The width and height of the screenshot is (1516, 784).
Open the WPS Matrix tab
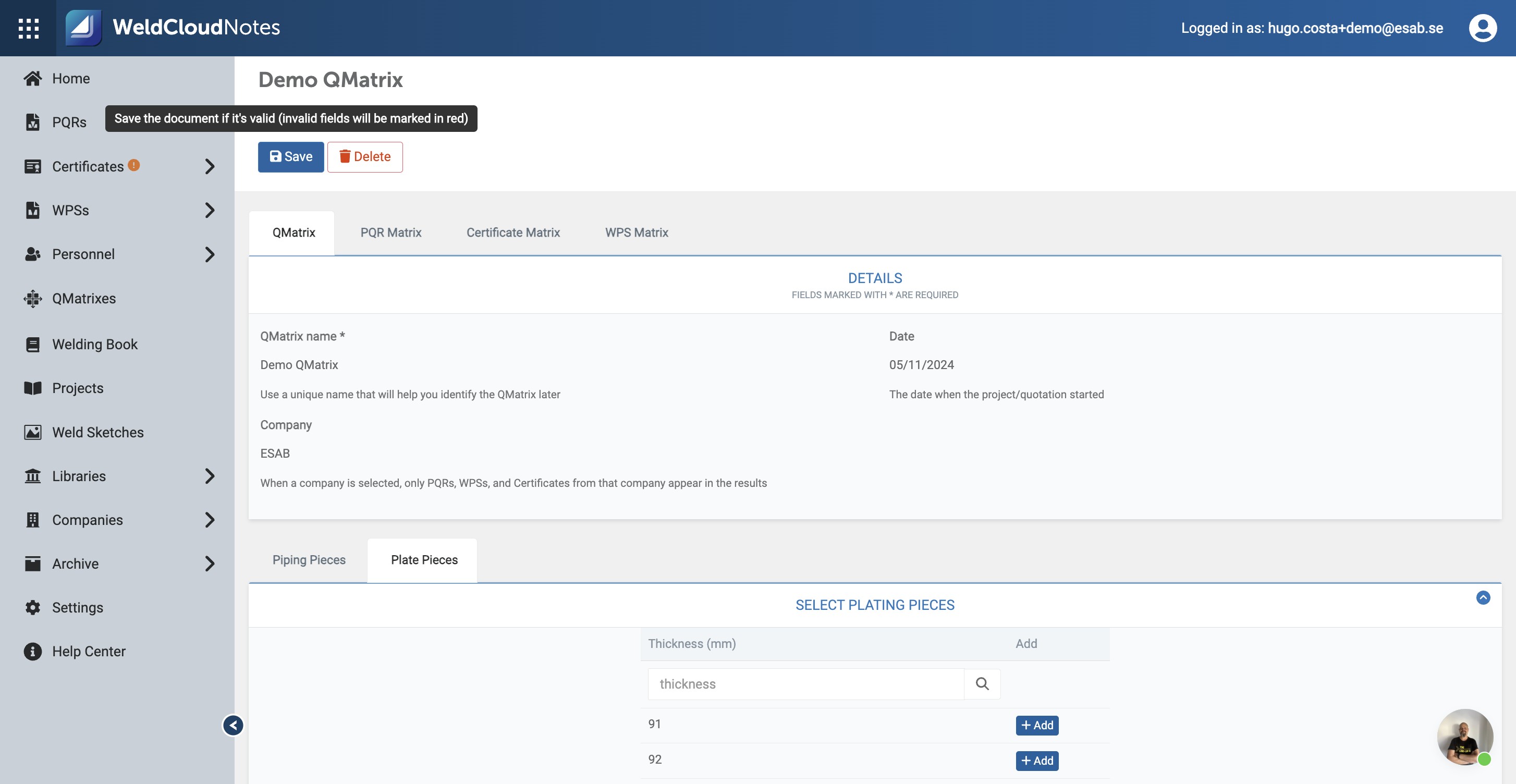pos(636,233)
